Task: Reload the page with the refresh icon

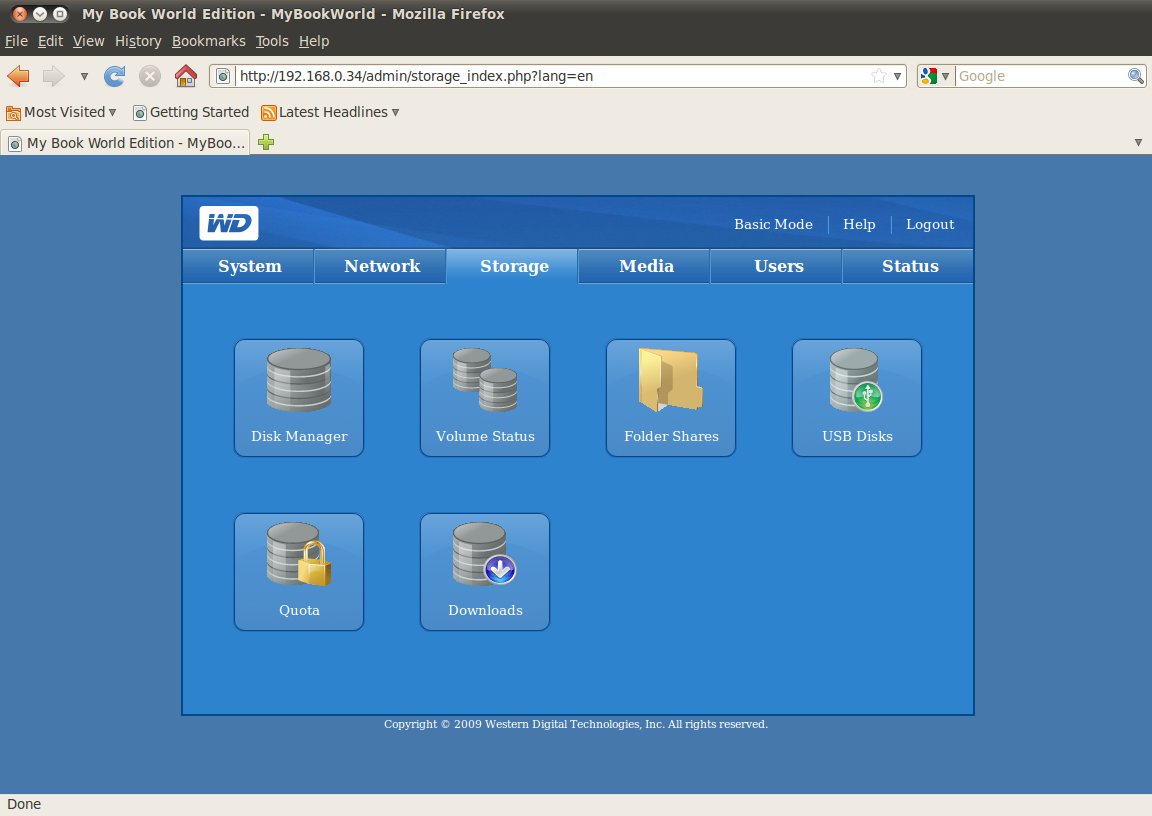Action: 115,76
